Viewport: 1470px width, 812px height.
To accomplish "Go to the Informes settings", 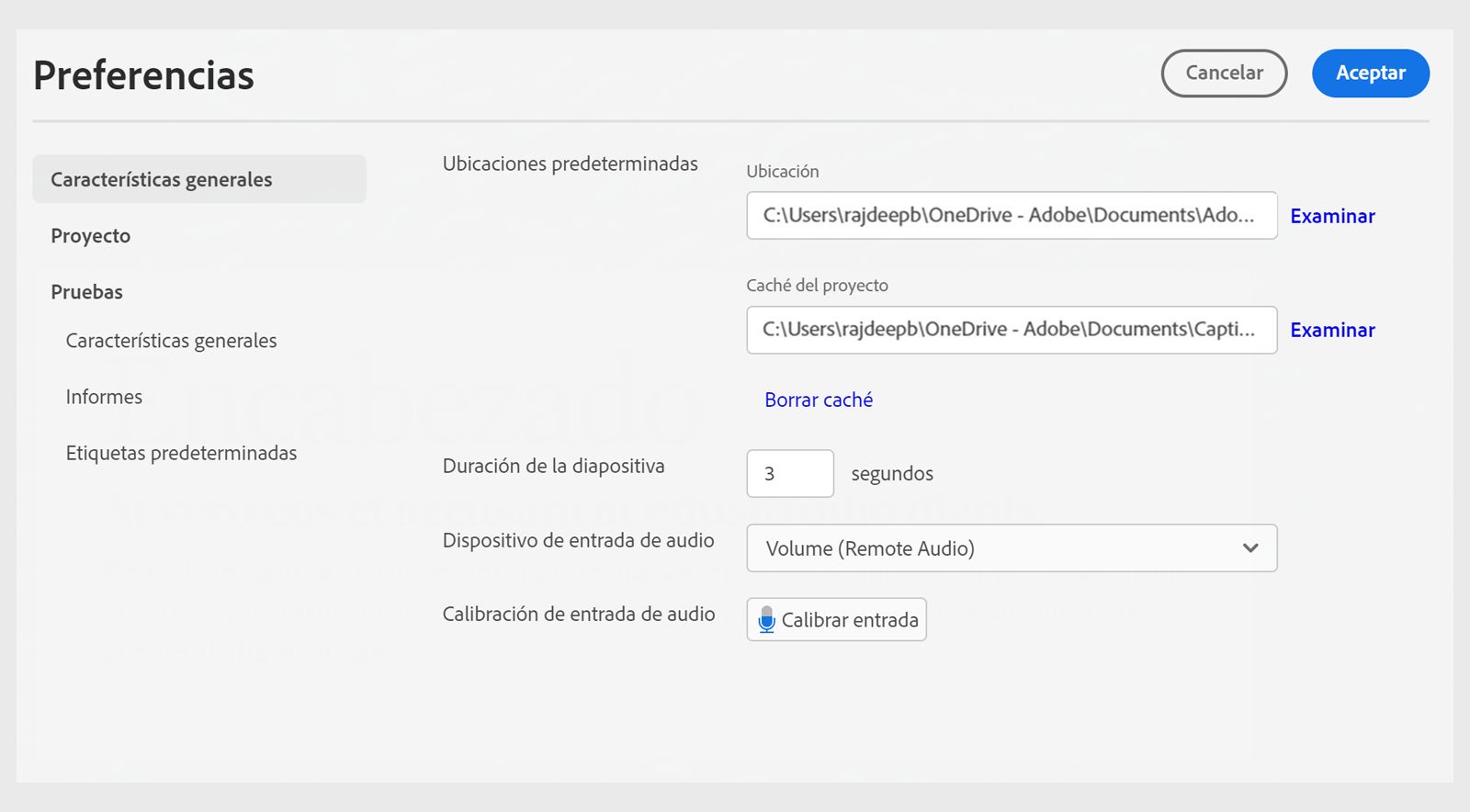I will (104, 397).
